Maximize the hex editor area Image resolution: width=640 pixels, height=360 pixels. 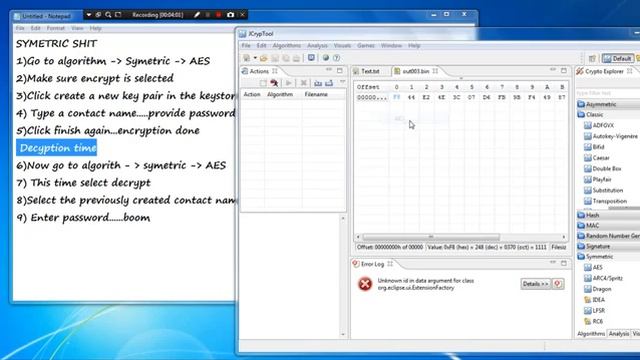pyautogui.click(x=564, y=71)
